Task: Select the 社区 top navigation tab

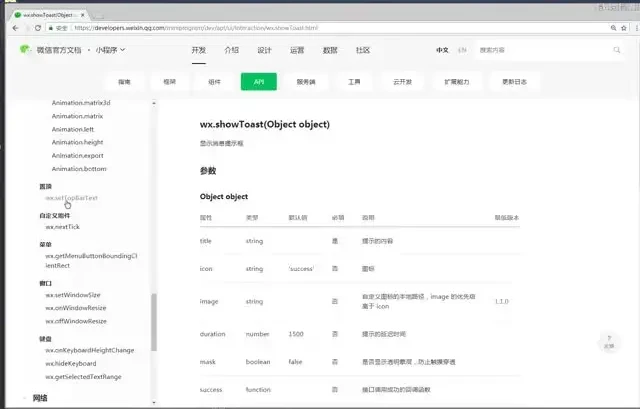Action: [362, 50]
